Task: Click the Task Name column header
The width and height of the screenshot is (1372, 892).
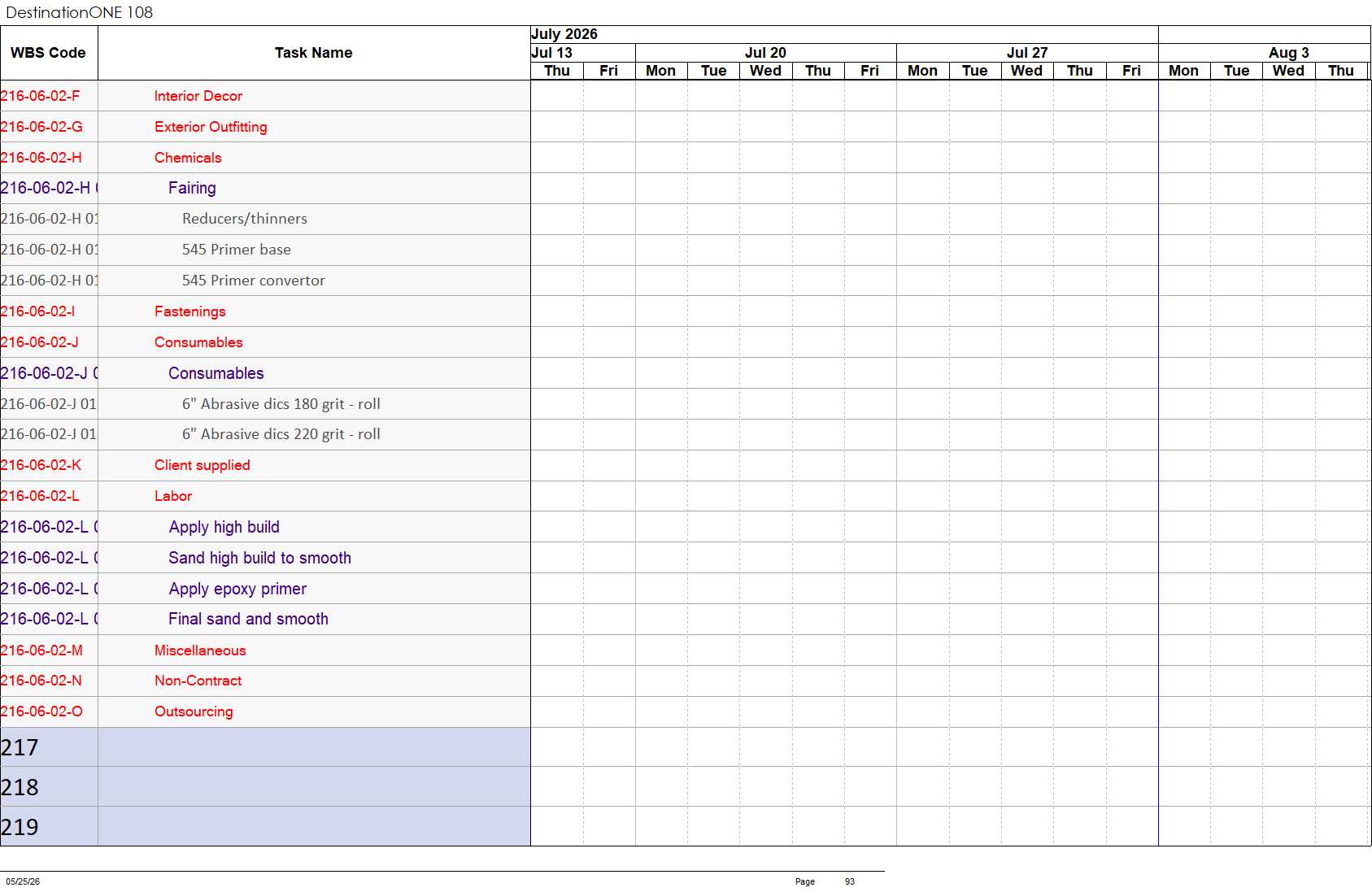Action: pyautogui.click(x=313, y=53)
